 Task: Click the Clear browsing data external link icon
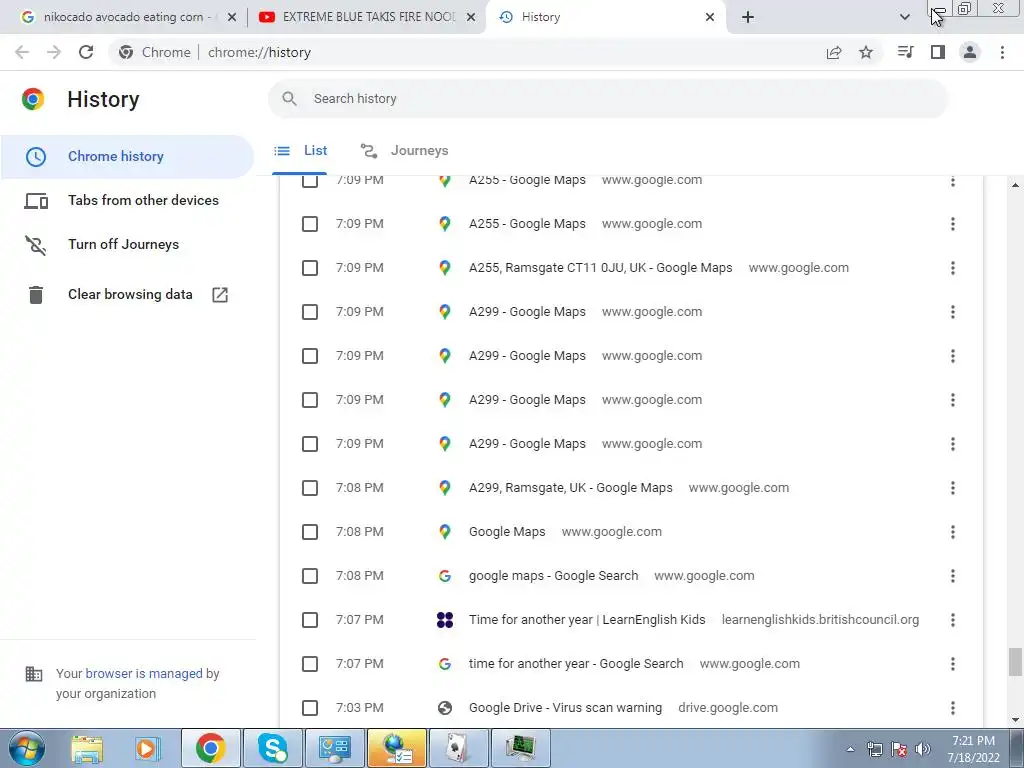point(220,295)
